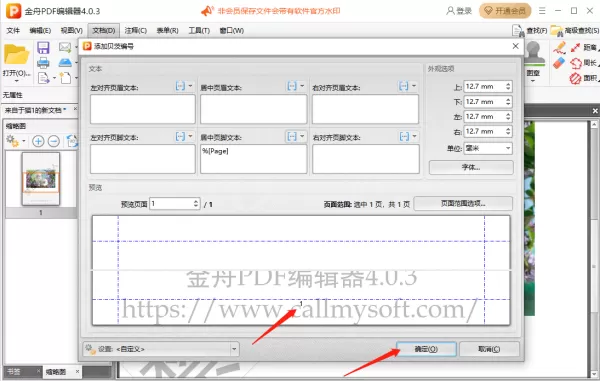Click the 图章 stamp tool icon
This screenshot has height=381, width=600.
pyautogui.click(x=533, y=54)
